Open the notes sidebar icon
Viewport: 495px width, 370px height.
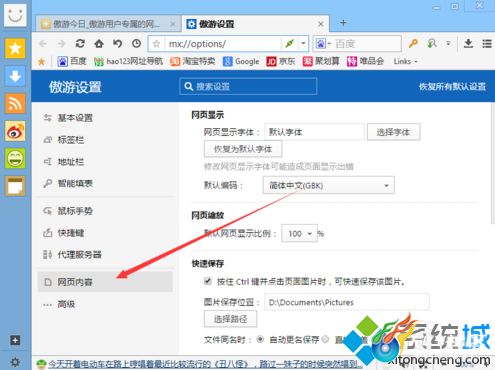[x=15, y=186]
